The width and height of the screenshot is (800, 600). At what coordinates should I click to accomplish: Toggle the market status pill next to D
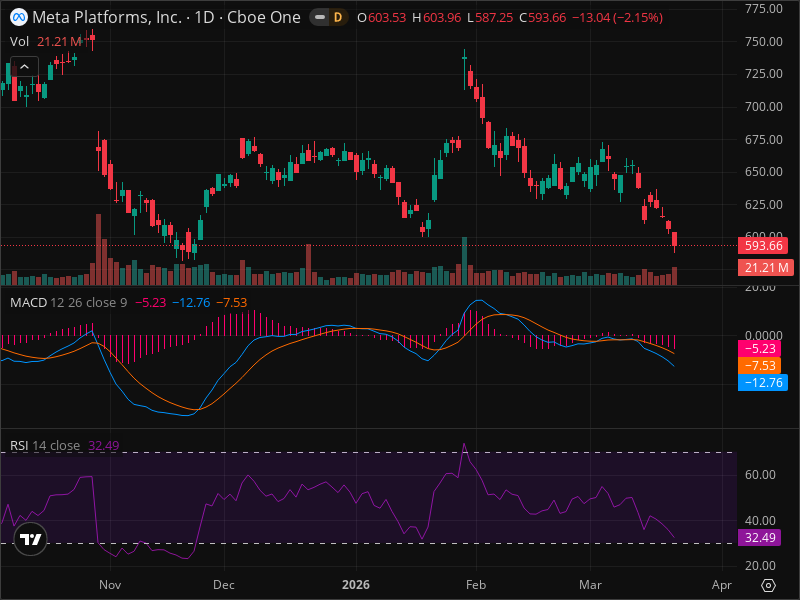[x=320, y=18]
